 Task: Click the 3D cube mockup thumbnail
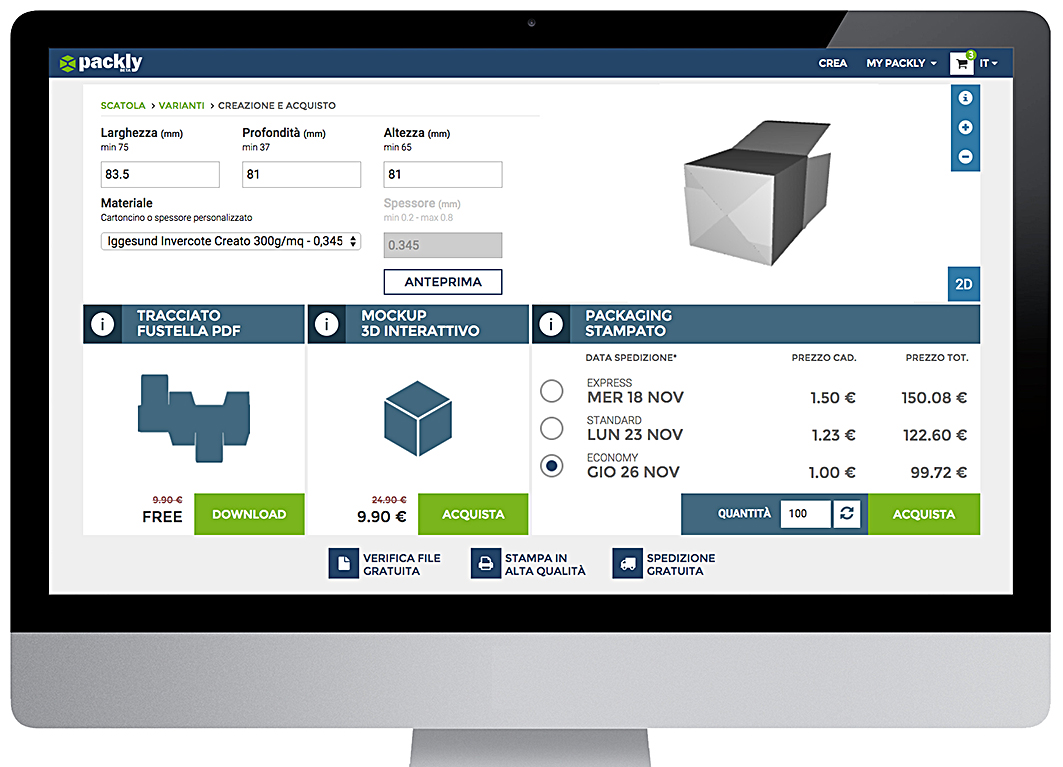418,418
